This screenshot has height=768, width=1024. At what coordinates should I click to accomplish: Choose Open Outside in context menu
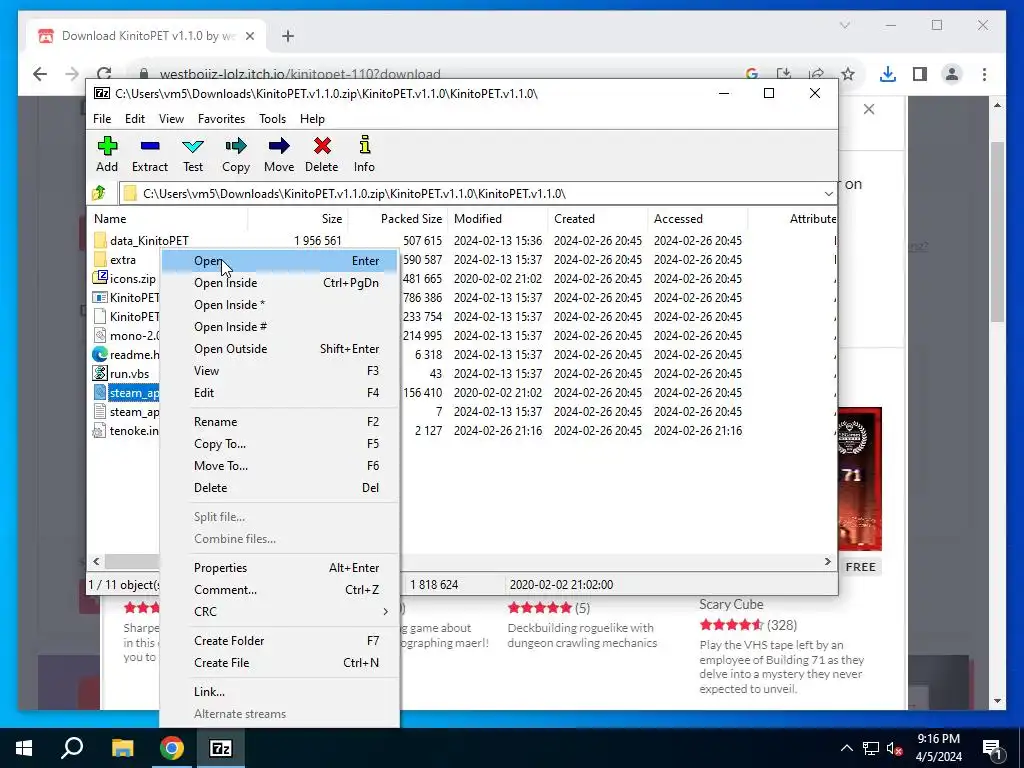[x=280, y=349]
